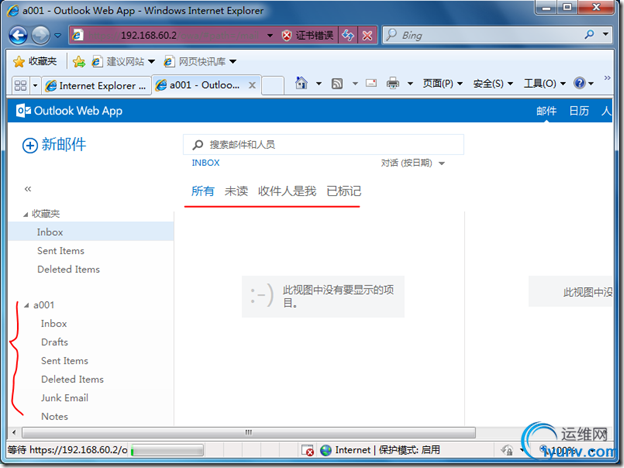Open Deleted Items under 收藏夹 favorites
This screenshot has height=468, width=624.
91,269
